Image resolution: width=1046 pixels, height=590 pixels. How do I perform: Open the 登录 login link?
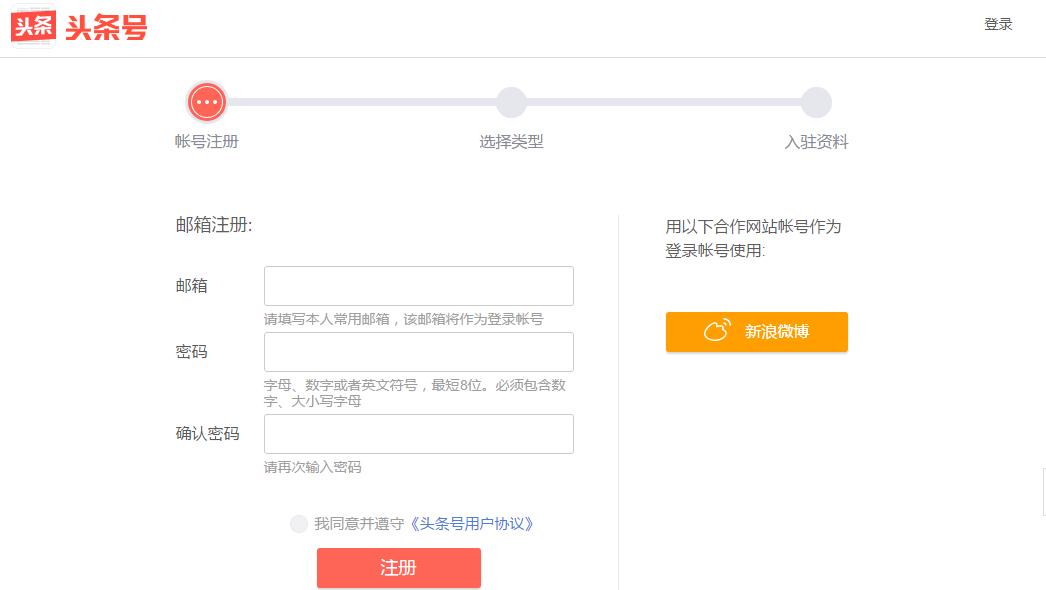(x=998, y=24)
